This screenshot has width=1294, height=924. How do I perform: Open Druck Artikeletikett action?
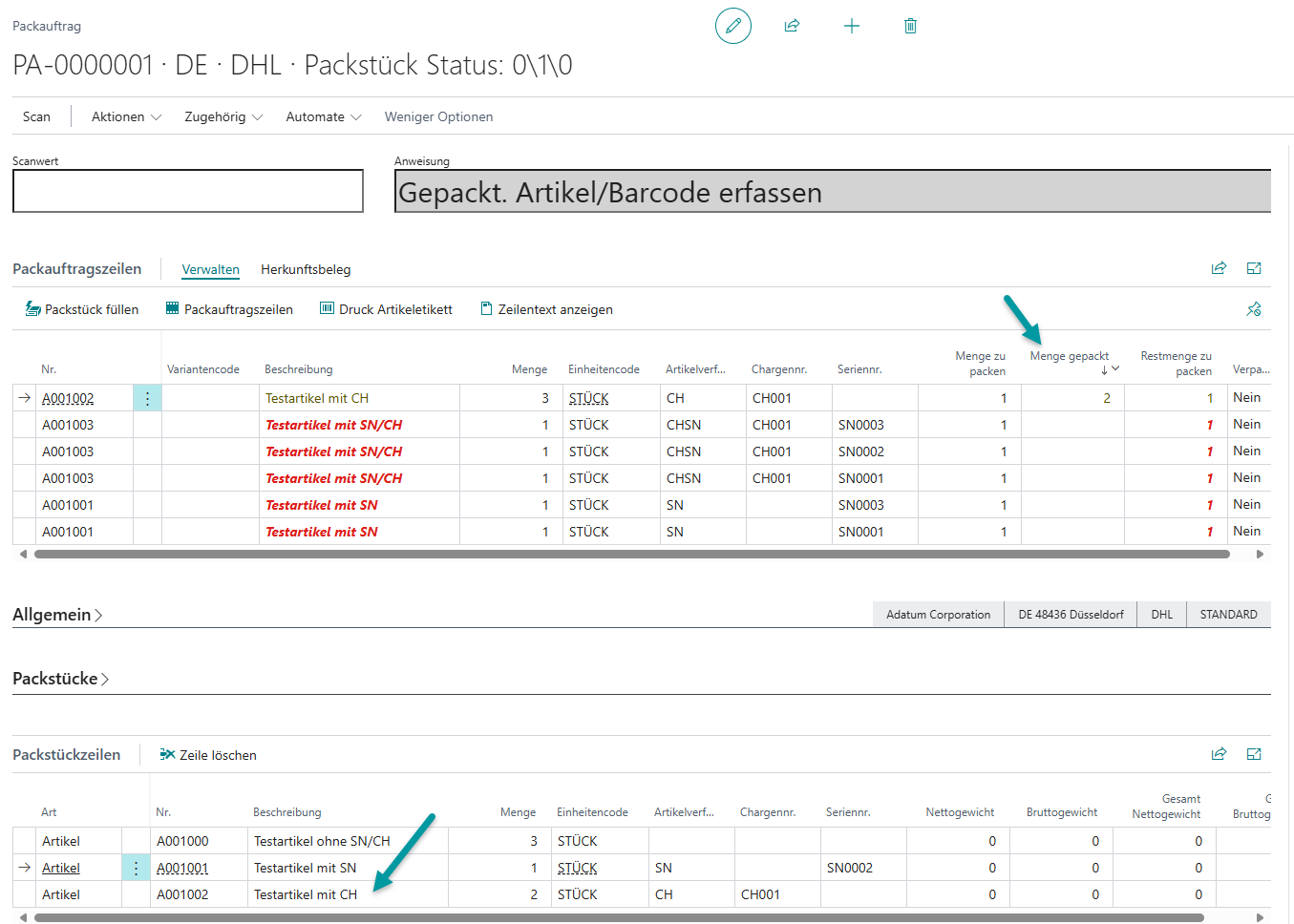click(x=386, y=309)
